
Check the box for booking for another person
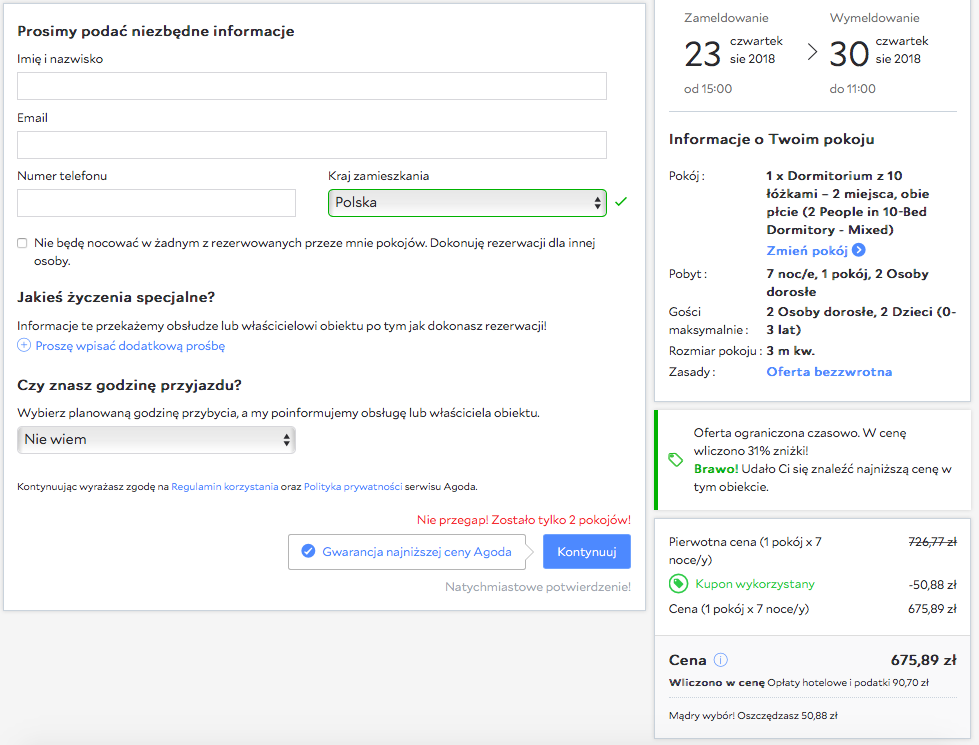click(22, 243)
